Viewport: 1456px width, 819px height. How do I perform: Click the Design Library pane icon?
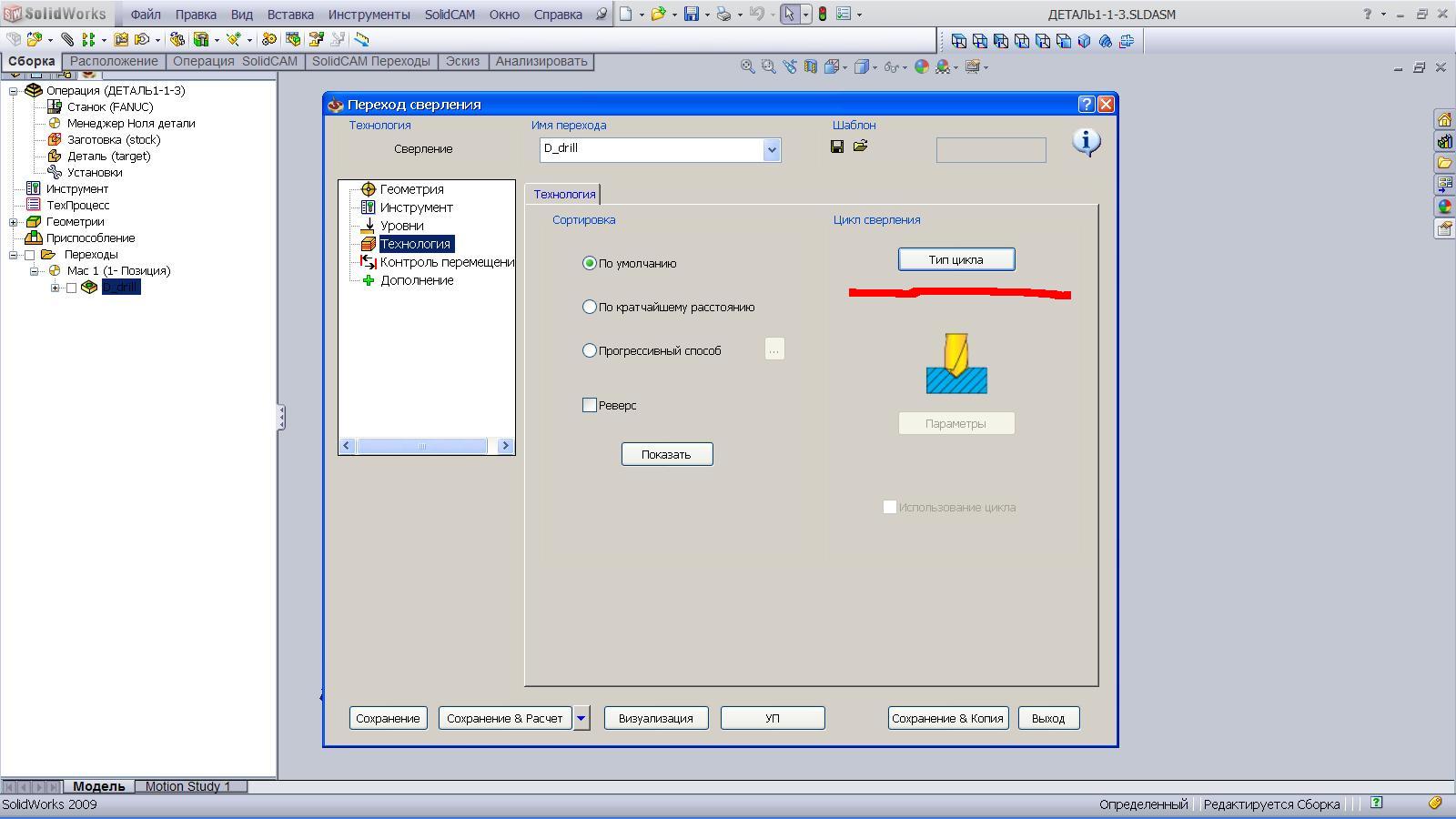pyautogui.click(x=1444, y=141)
